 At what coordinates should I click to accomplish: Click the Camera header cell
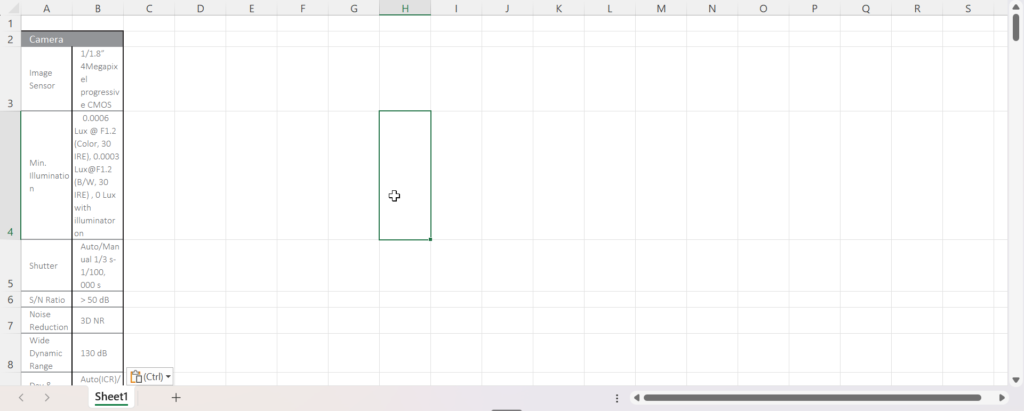pos(72,39)
